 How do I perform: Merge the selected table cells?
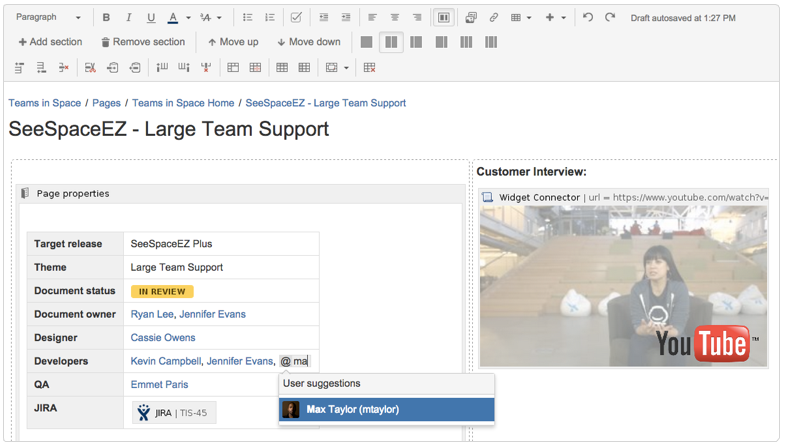pyautogui.click(x=233, y=68)
